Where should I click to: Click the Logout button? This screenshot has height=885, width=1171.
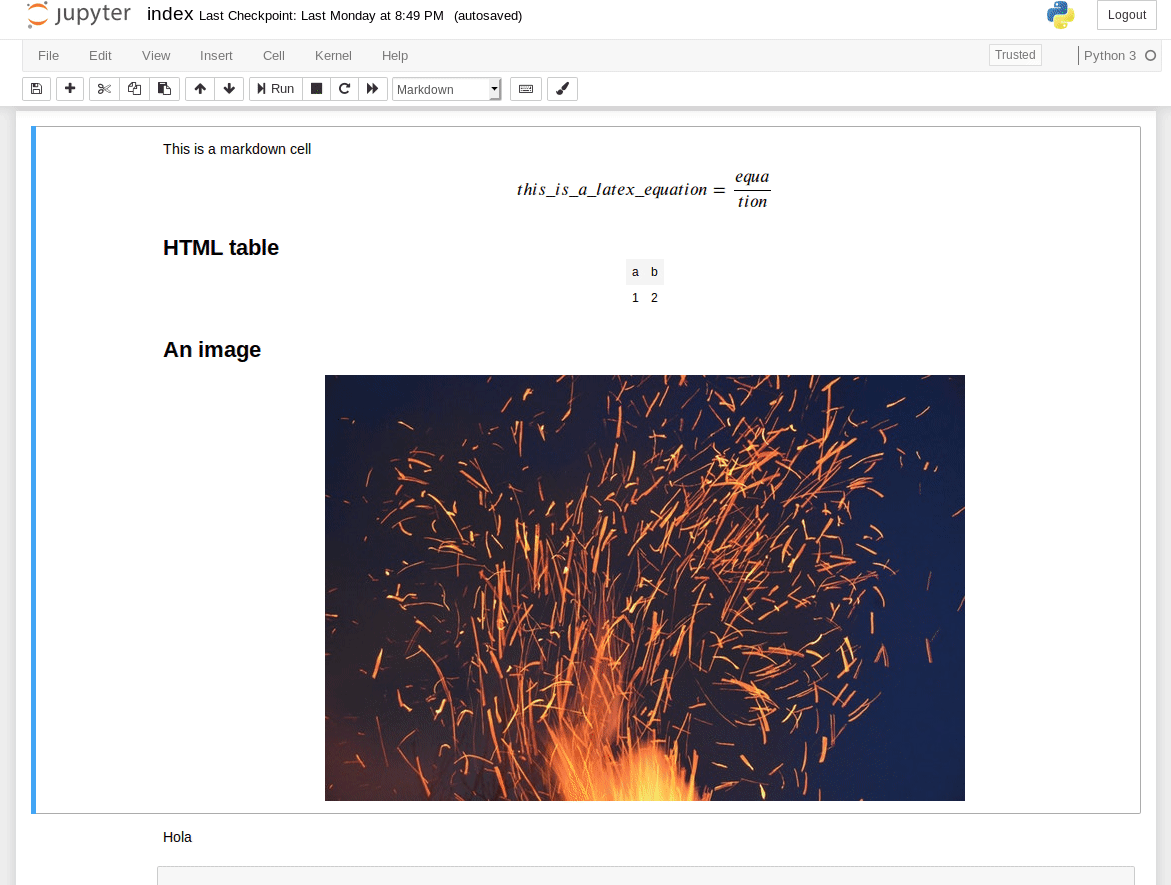click(x=1126, y=15)
